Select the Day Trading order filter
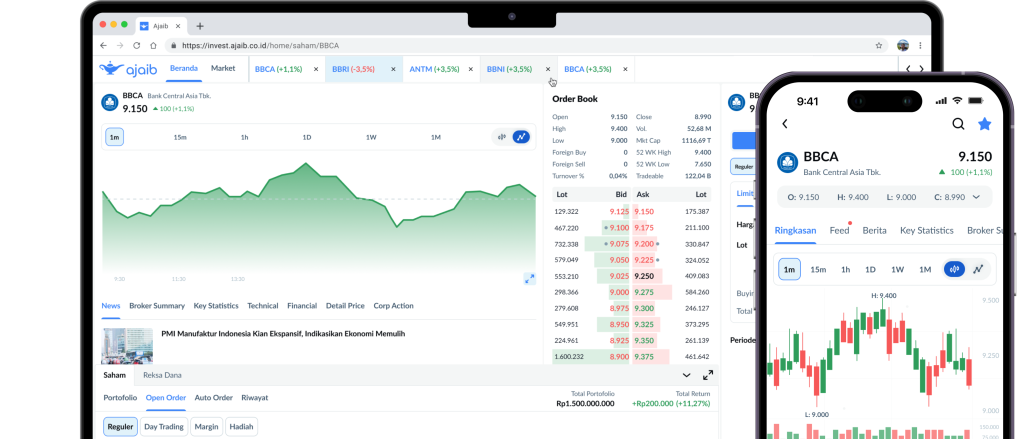The height and width of the screenshot is (439, 1024). 162,427
